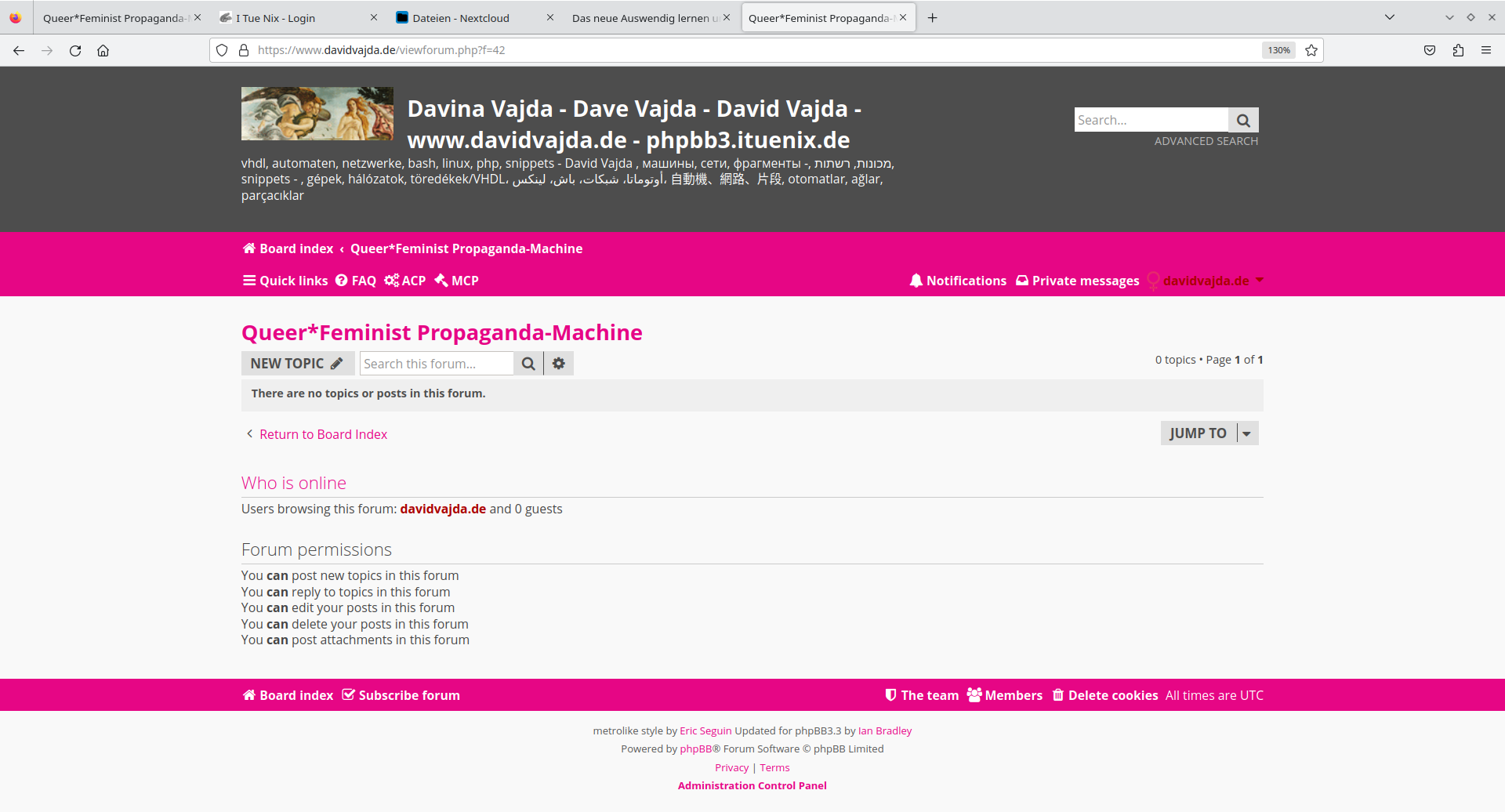The width and height of the screenshot is (1505, 812).
Task: Bookmark this page with star icon
Action: pos(1311,50)
